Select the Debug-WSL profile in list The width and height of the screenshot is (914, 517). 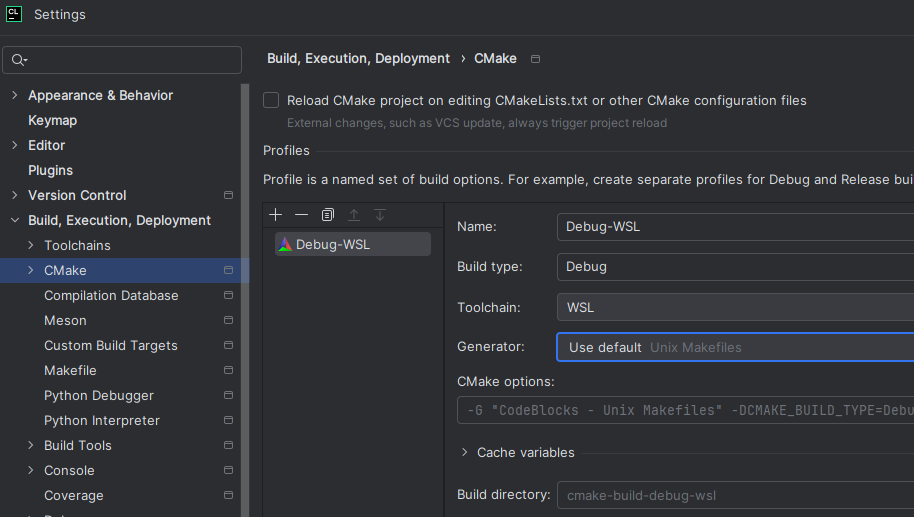pyautogui.click(x=353, y=244)
